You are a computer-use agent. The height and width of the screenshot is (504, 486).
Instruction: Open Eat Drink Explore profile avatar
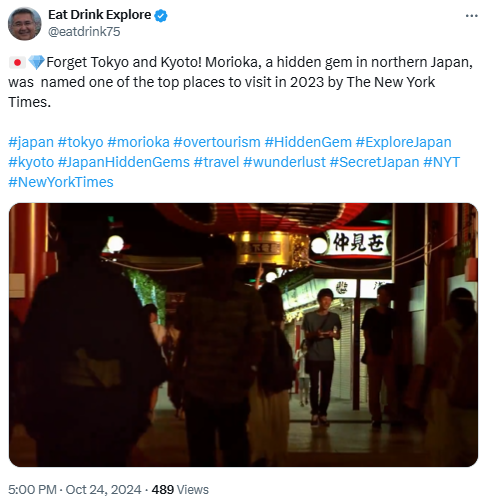coord(24,24)
